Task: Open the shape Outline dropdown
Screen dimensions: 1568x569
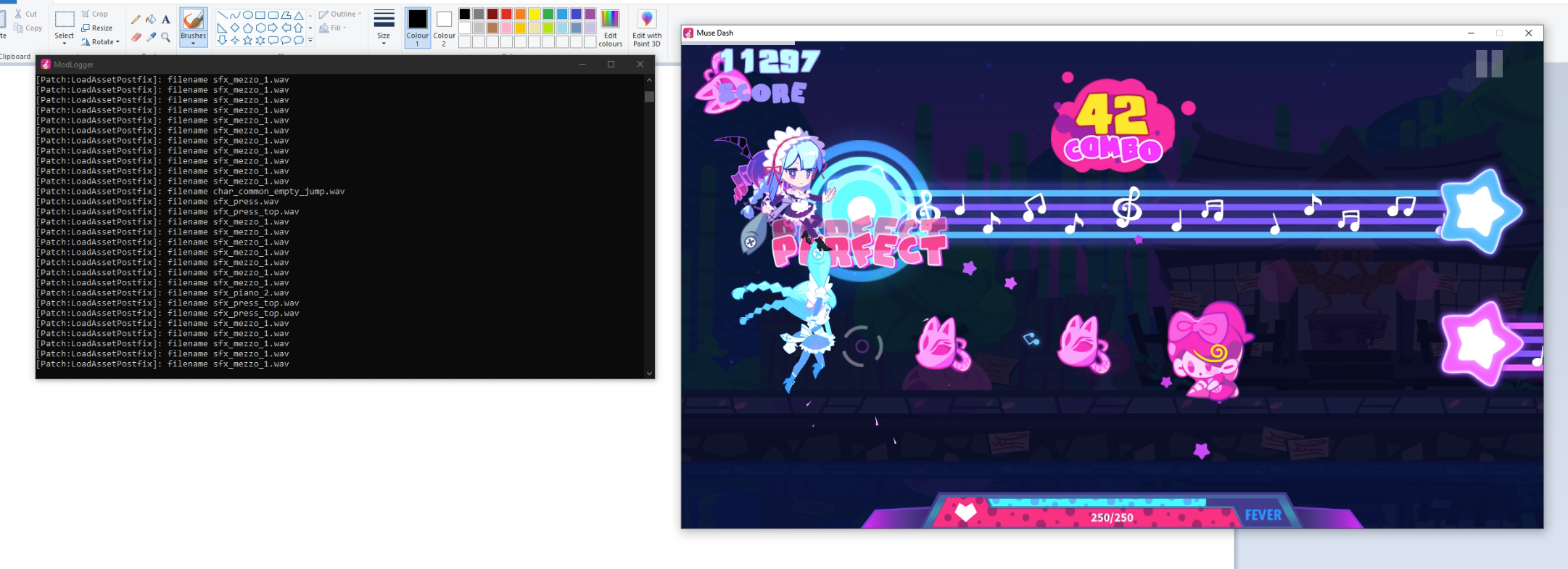Action: click(x=340, y=14)
